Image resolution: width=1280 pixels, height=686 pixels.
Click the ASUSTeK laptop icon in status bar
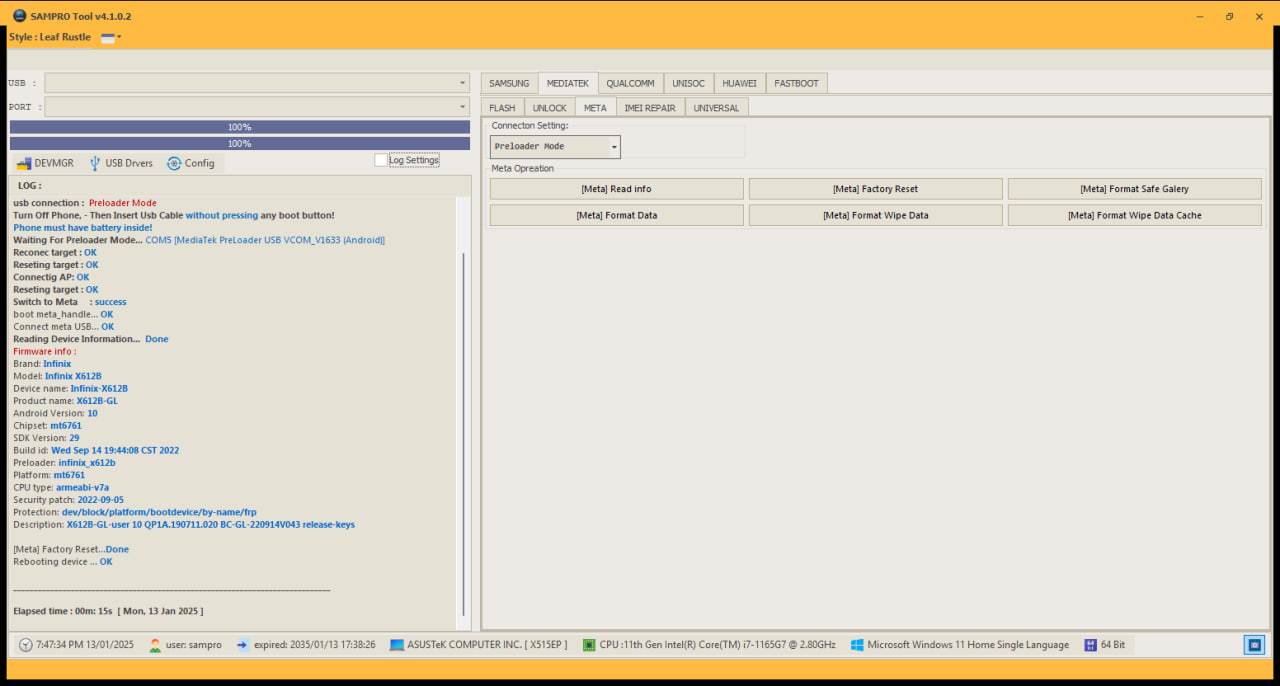click(397, 645)
